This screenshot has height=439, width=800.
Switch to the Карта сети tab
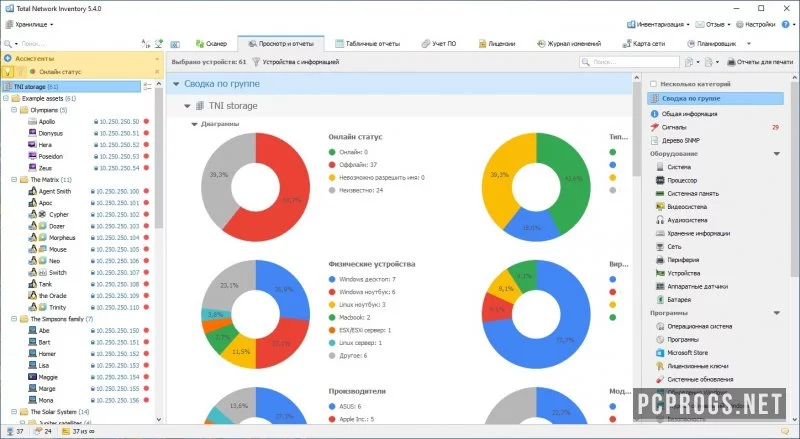click(x=644, y=44)
